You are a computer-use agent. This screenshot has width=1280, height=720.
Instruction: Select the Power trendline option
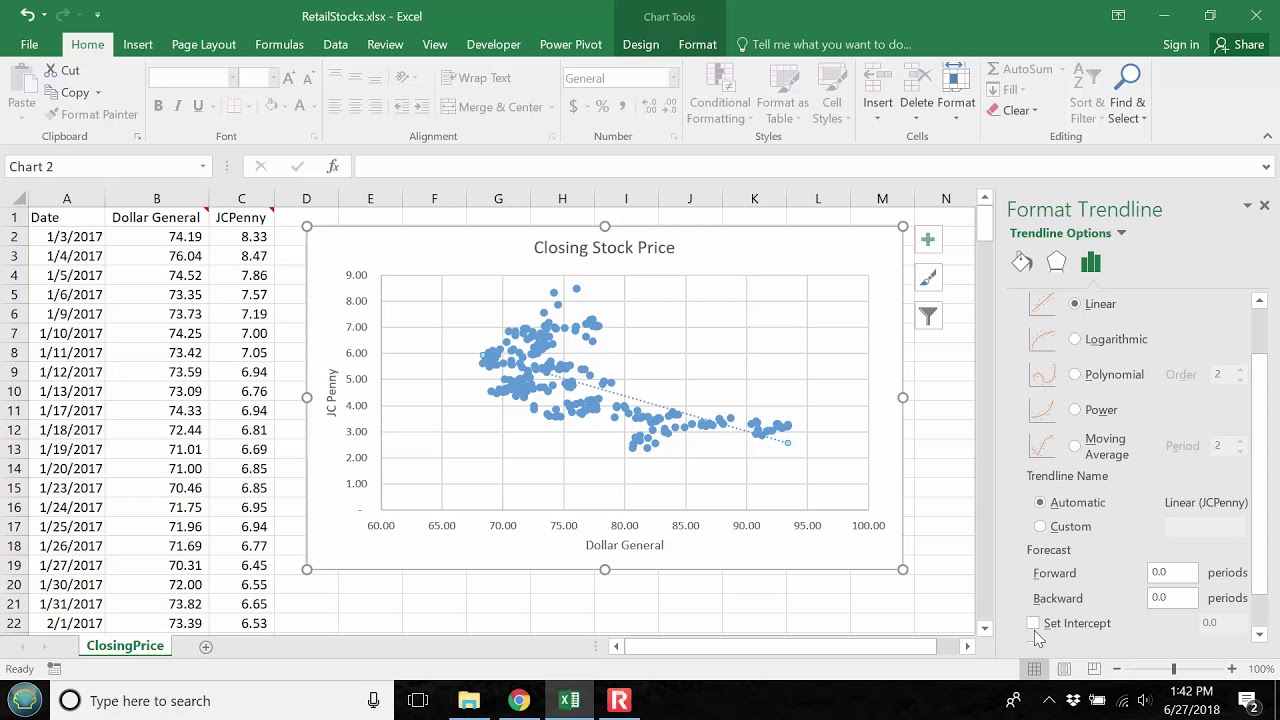1075,410
